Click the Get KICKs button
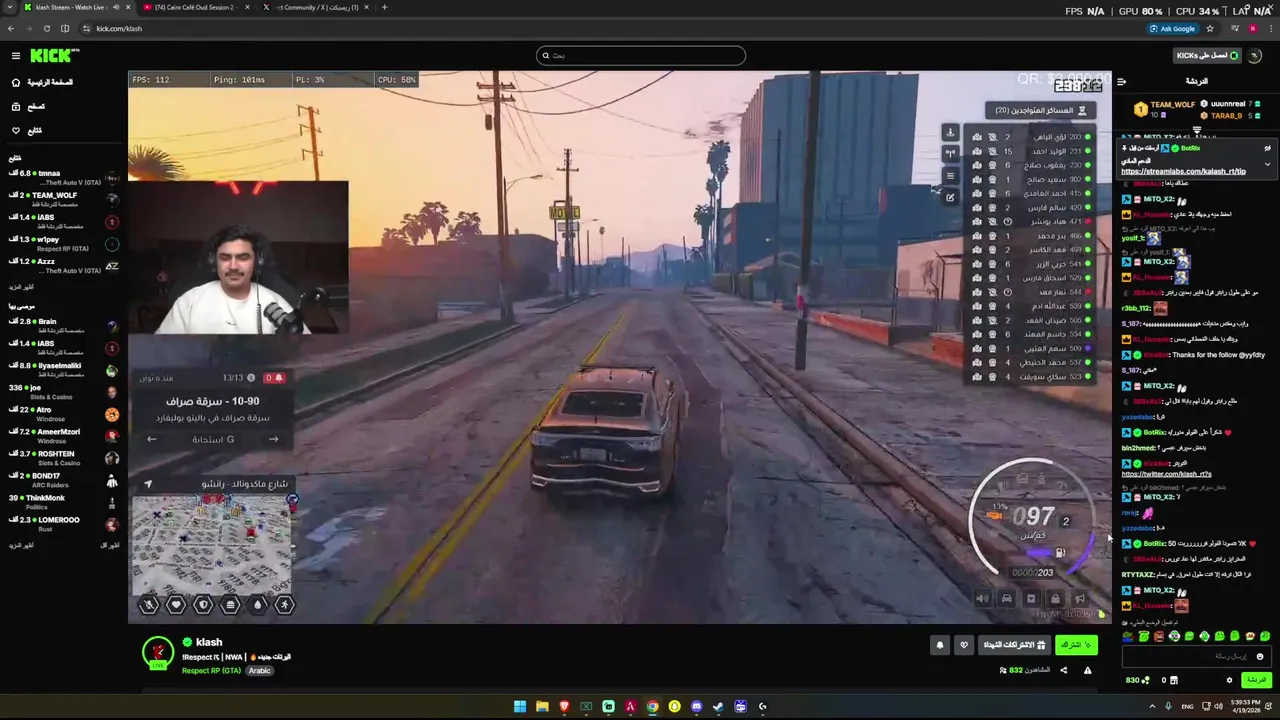1280x720 pixels. (1206, 56)
